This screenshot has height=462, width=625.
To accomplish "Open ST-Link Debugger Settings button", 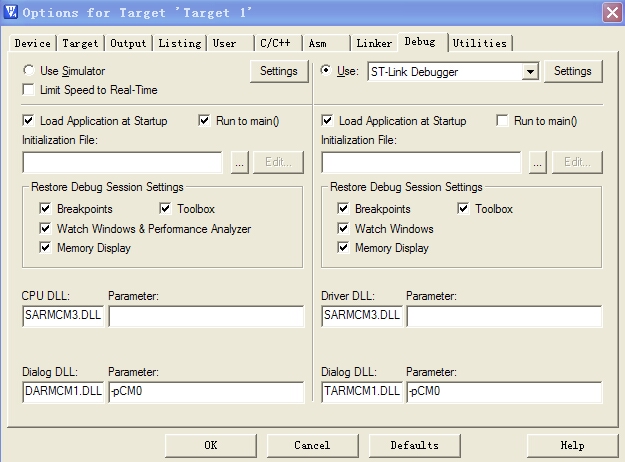I will (573, 71).
